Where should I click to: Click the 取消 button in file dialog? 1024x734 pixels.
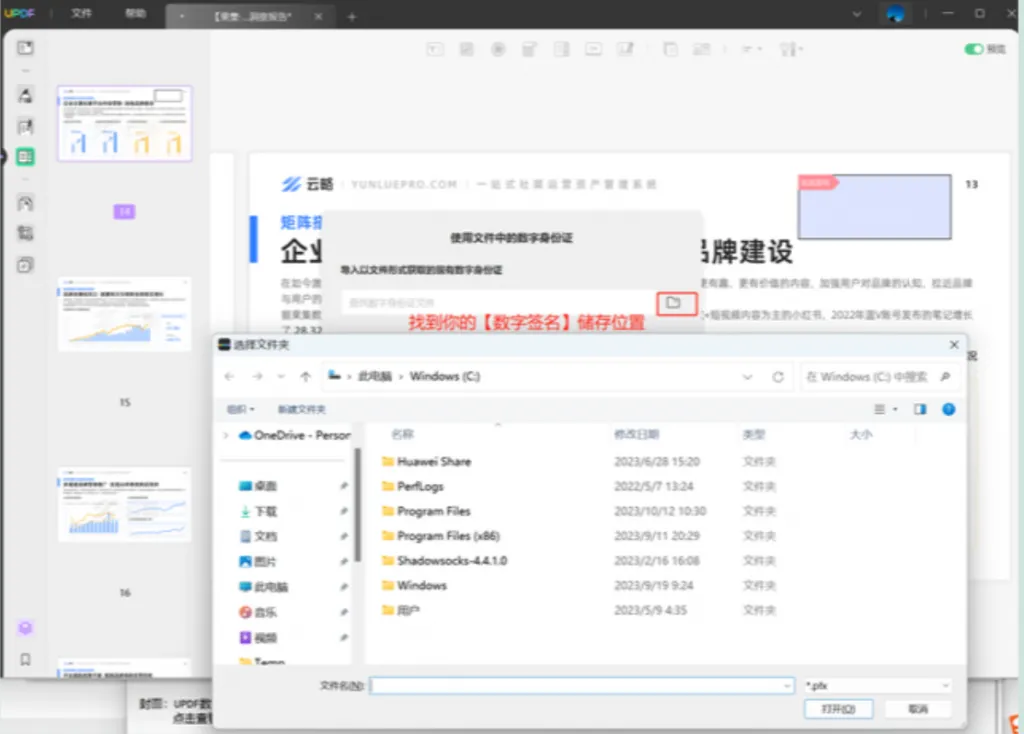click(918, 709)
